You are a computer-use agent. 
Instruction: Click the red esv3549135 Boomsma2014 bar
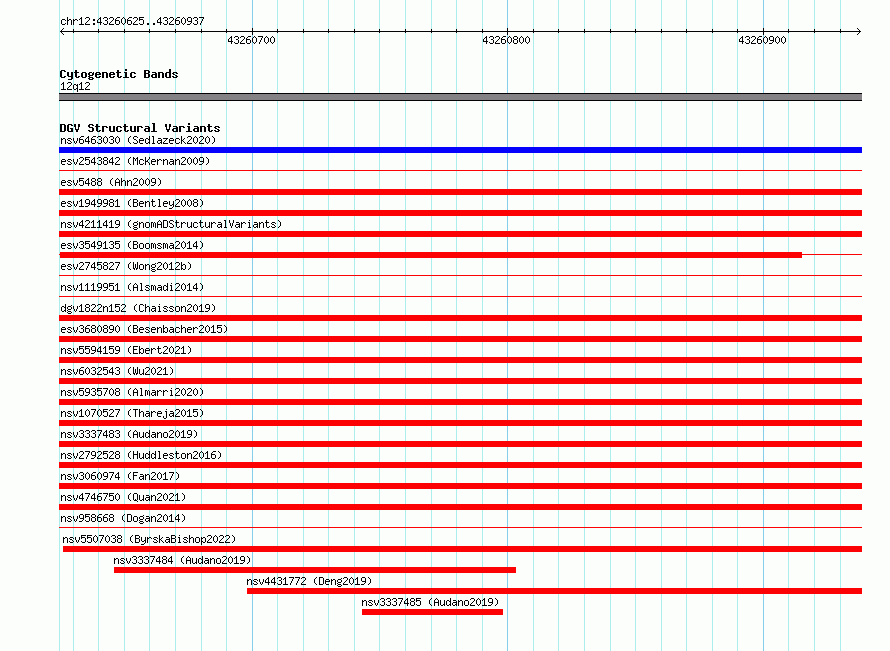click(430, 255)
